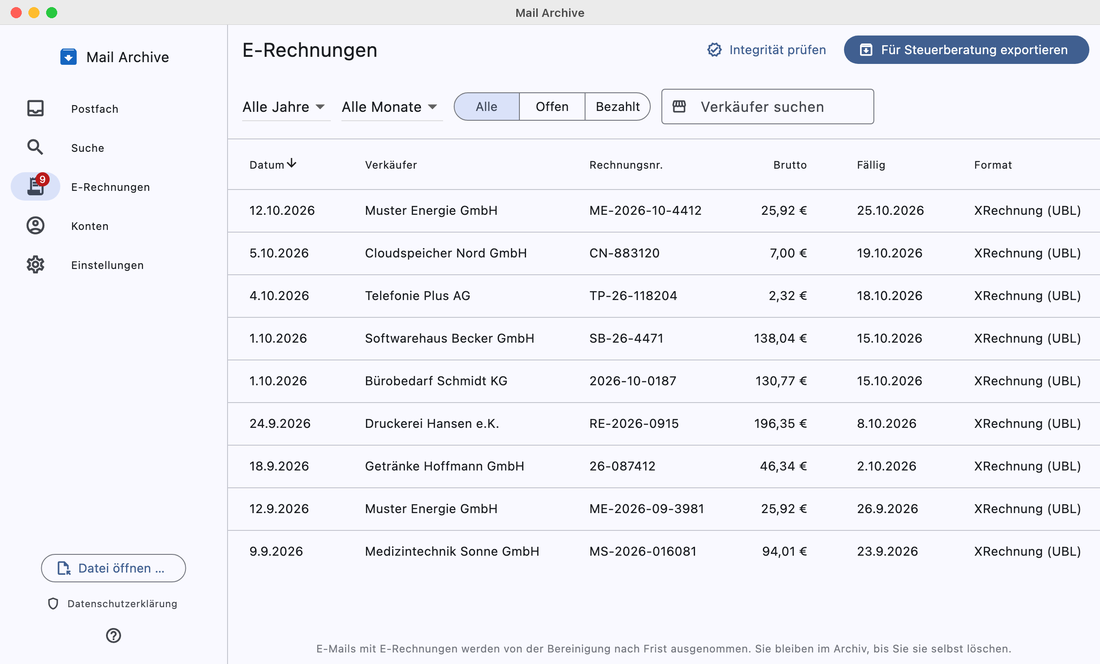Viewport: 1100px width, 664px height.
Task: Click the export icon in the Steuerberatung button
Action: (x=866, y=50)
